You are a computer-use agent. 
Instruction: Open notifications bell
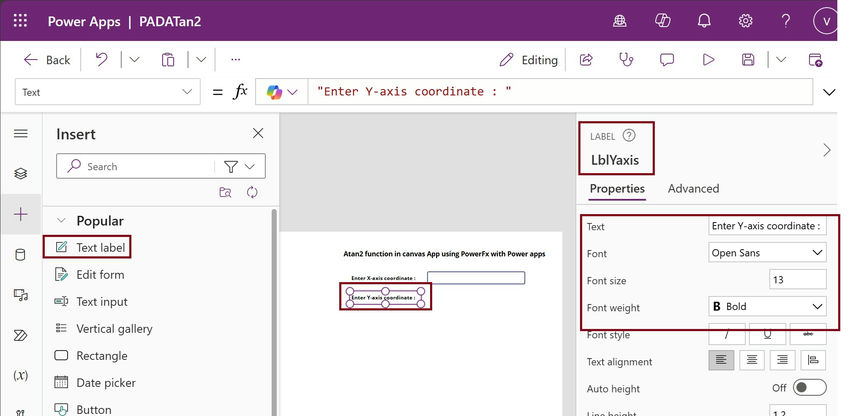pyautogui.click(x=704, y=21)
